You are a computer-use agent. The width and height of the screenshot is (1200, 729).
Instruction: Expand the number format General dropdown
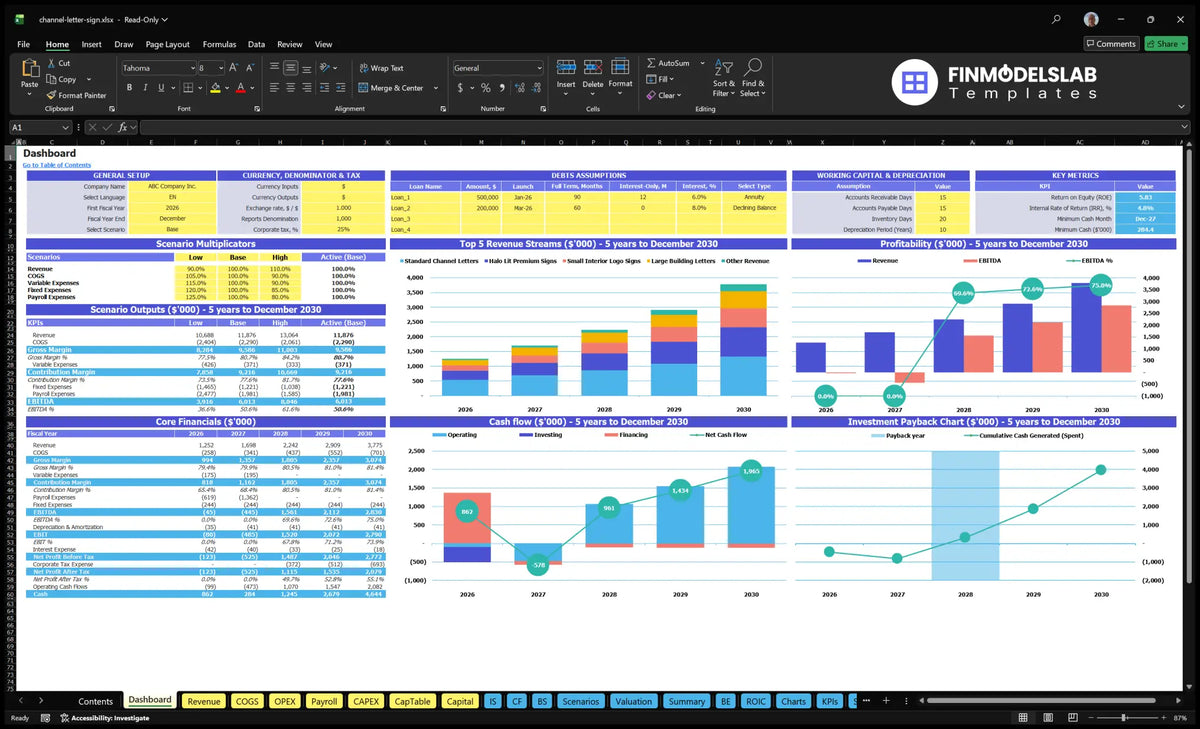tap(538, 68)
